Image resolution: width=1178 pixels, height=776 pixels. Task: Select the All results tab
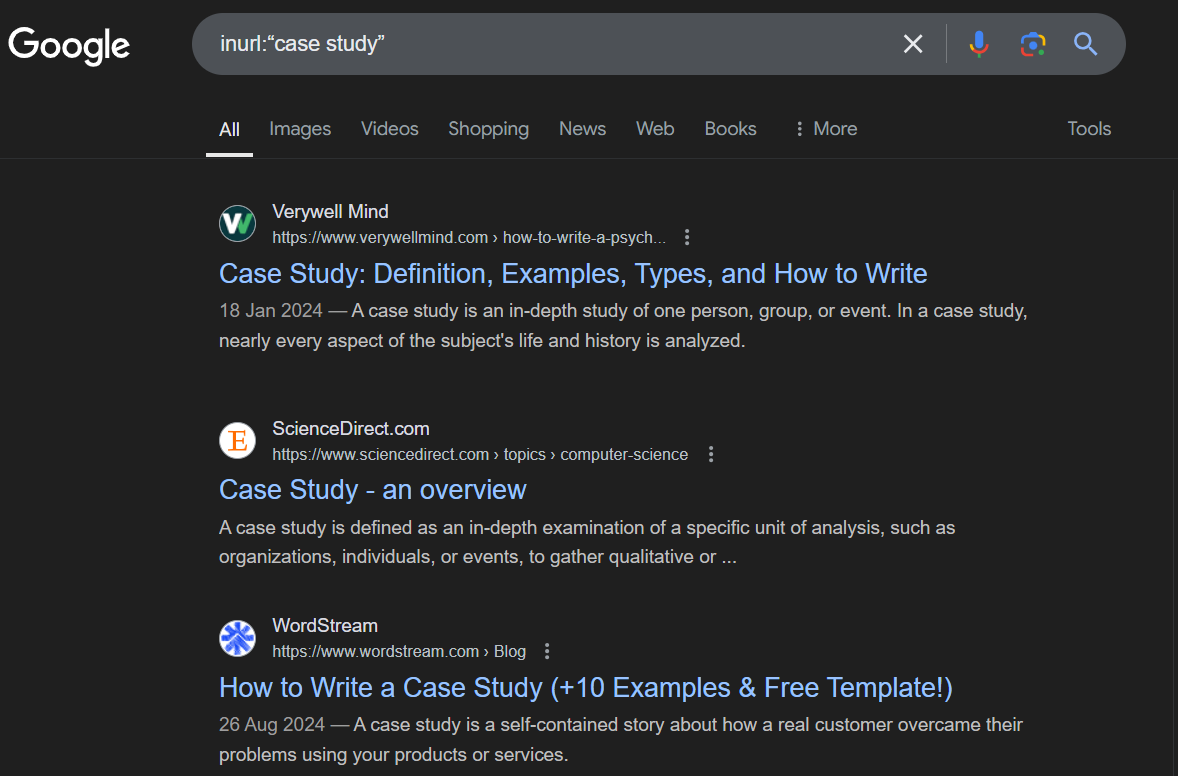pyautogui.click(x=229, y=129)
